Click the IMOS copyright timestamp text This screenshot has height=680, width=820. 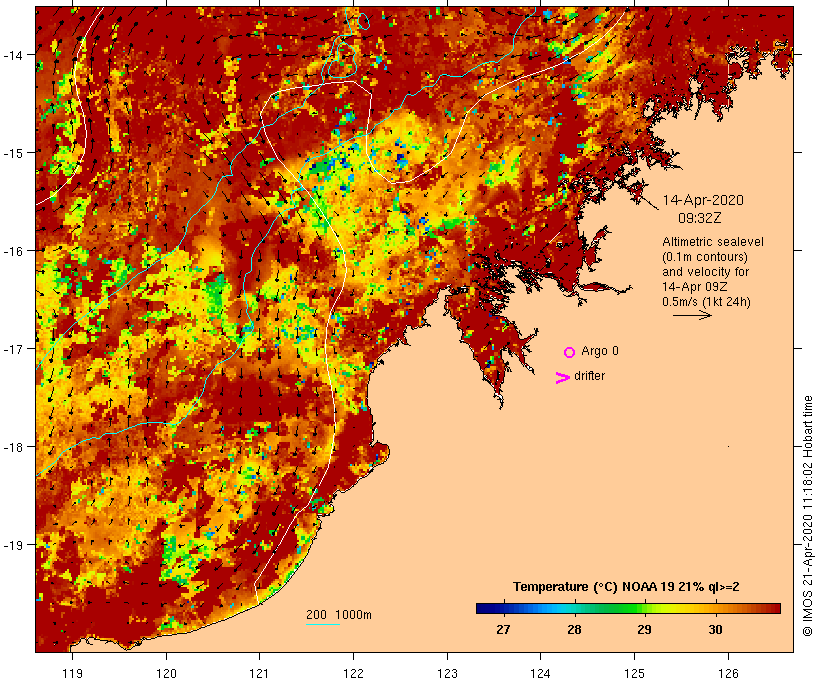pos(807,516)
